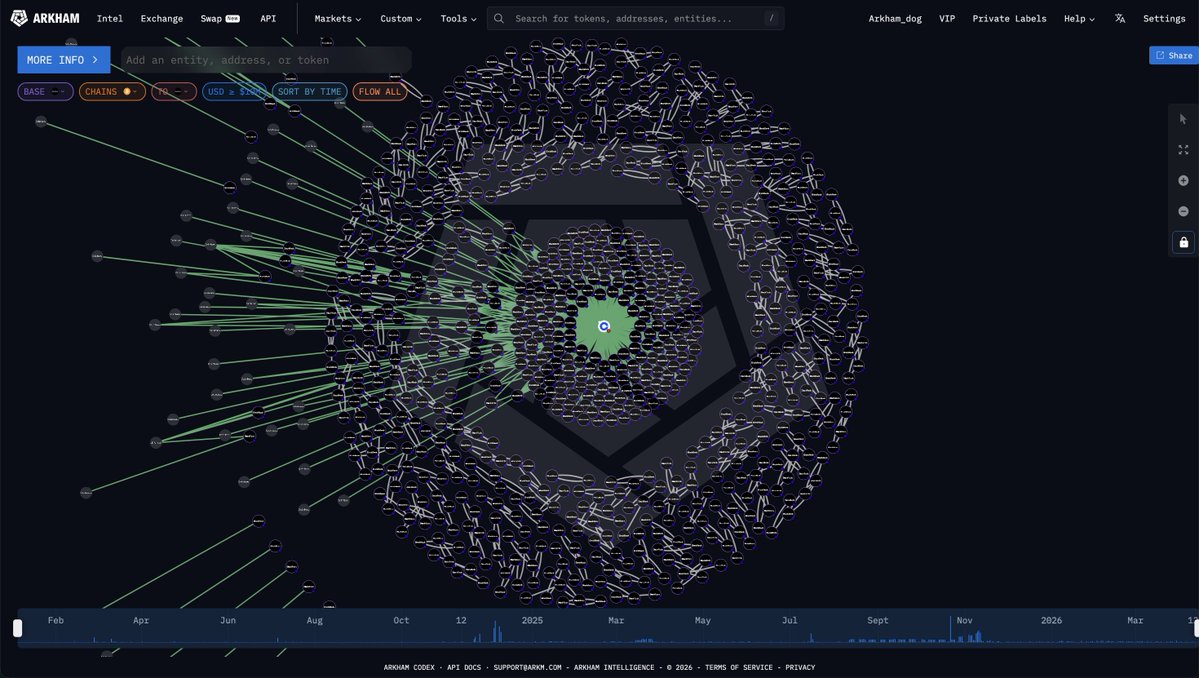Go to the Intel tab
Screen dimensions: 1199x678
pos(110,19)
